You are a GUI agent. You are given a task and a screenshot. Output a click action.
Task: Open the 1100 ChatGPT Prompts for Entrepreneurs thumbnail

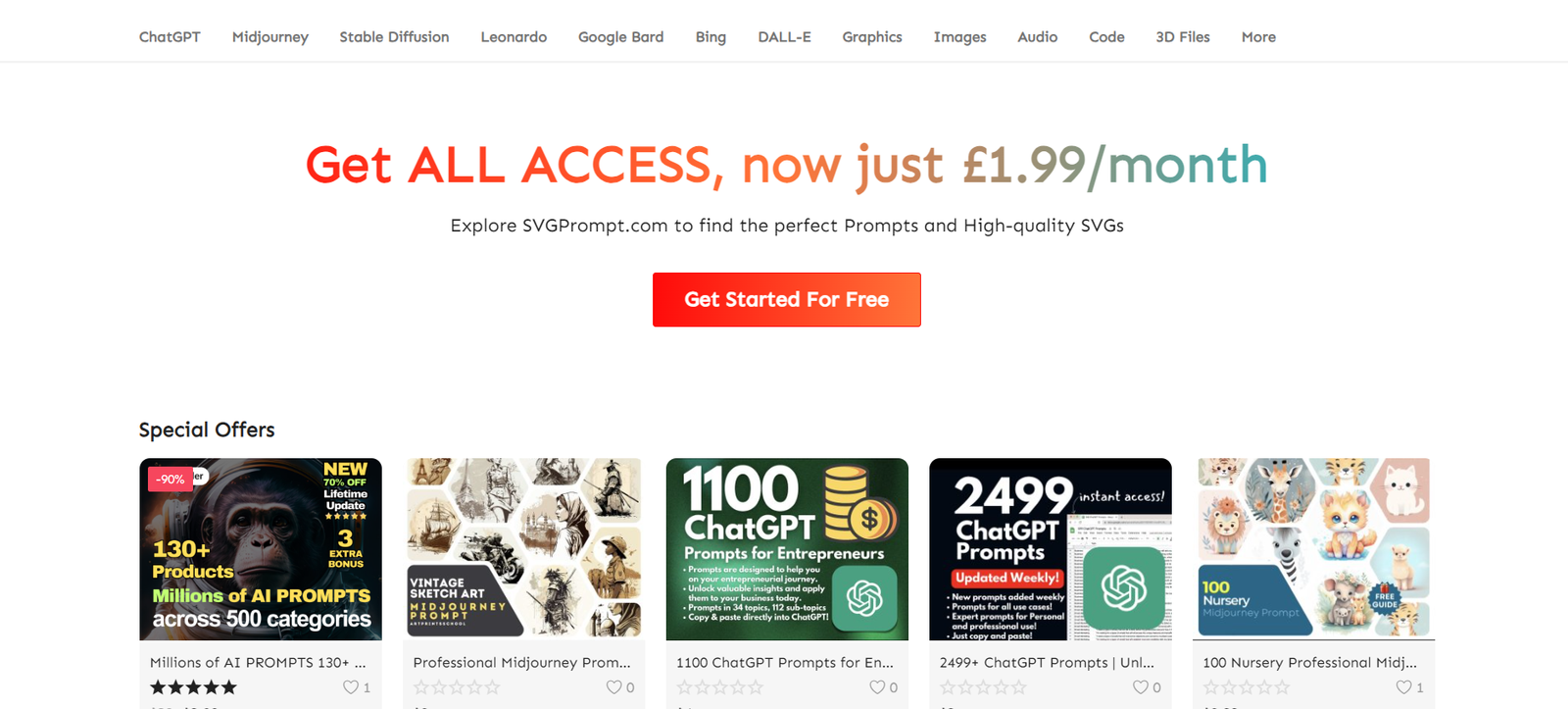click(787, 549)
